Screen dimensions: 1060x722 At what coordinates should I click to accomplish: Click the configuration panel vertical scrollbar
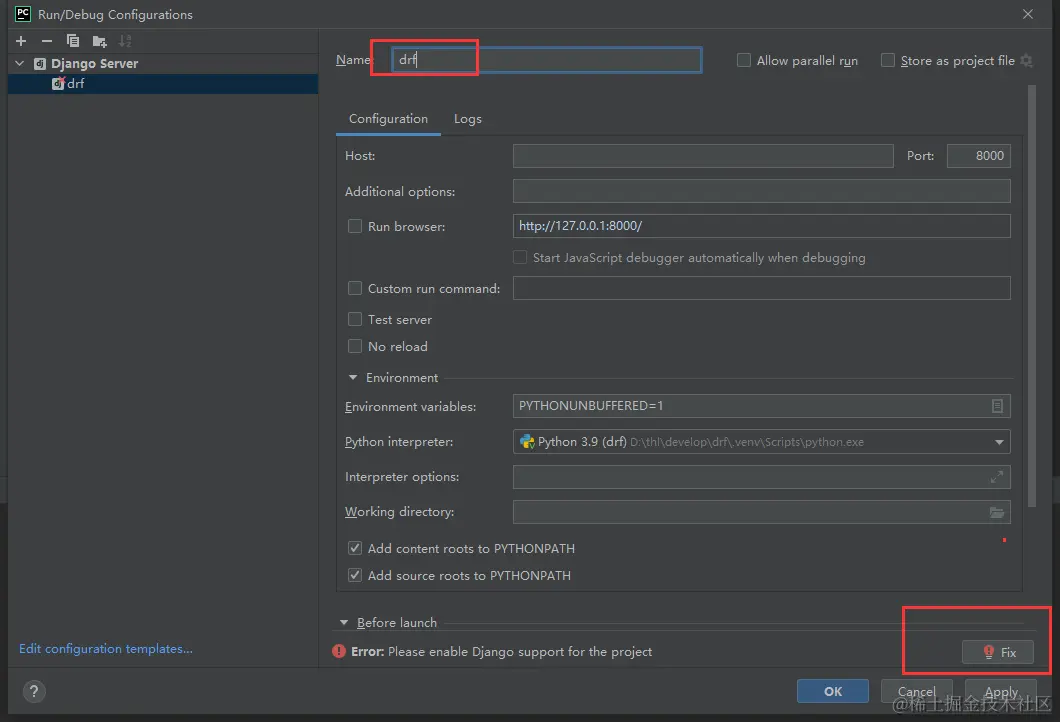(1032, 296)
